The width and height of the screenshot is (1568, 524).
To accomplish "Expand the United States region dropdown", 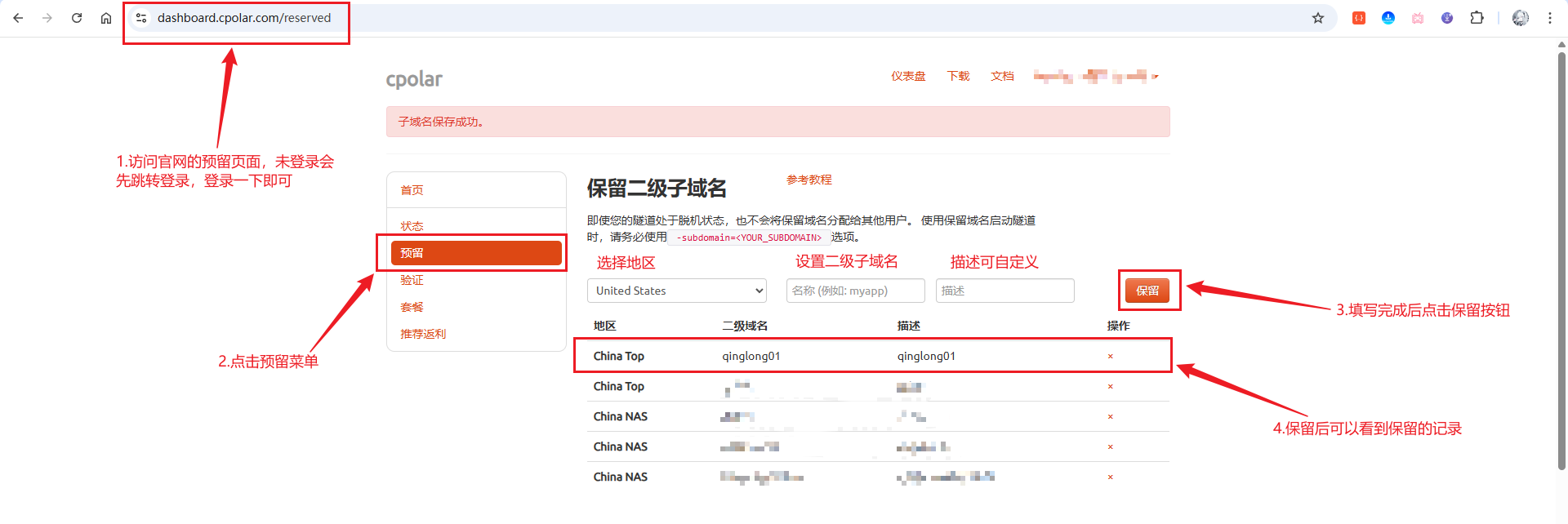I will click(676, 291).
